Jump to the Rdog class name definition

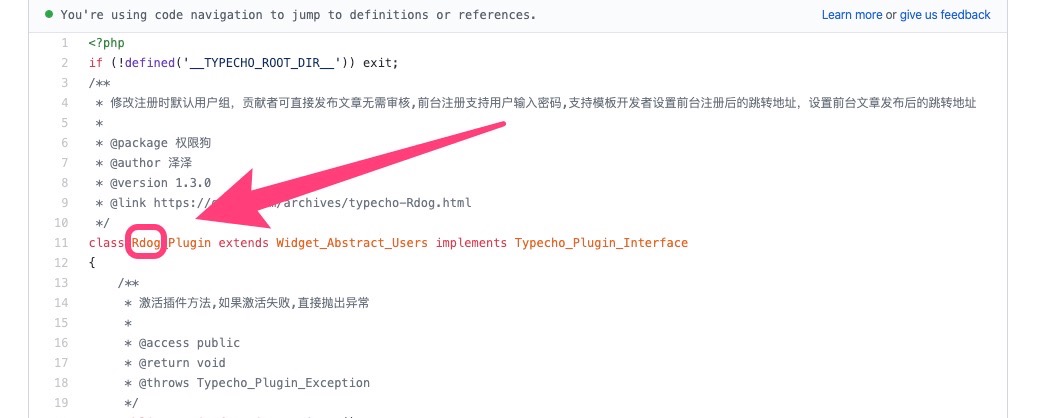pyautogui.click(x=146, y=243)
